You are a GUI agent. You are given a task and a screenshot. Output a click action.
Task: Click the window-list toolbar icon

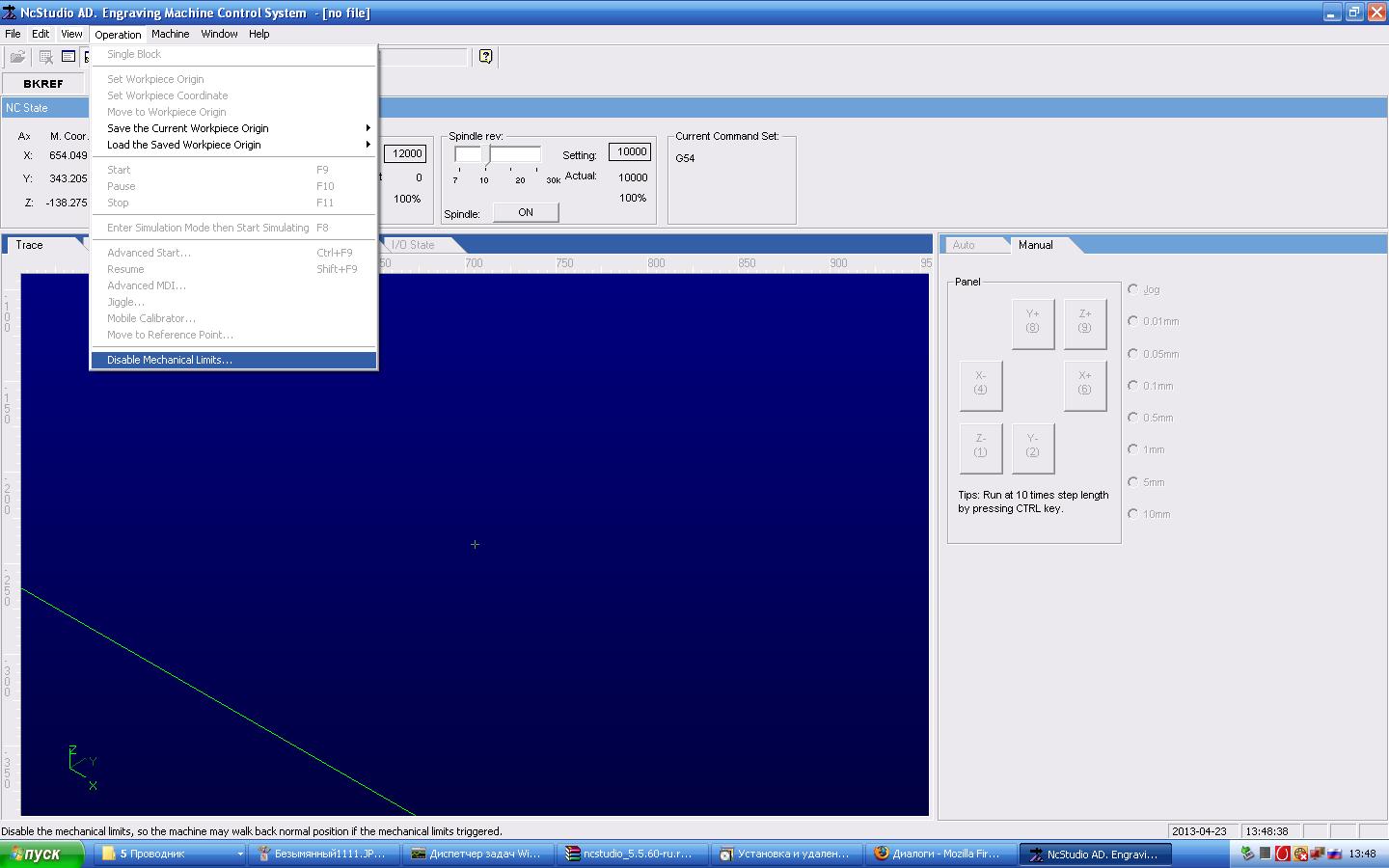coord(68,57)
